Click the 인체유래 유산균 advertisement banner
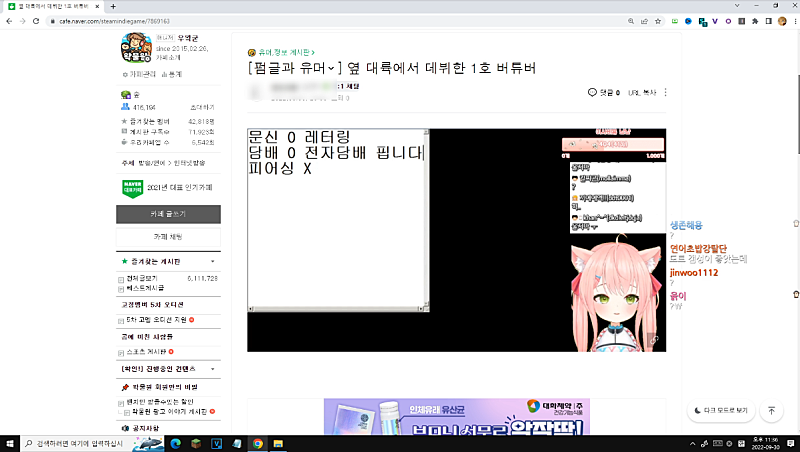The width and height of the screenshot is (800, 452). 457,417
